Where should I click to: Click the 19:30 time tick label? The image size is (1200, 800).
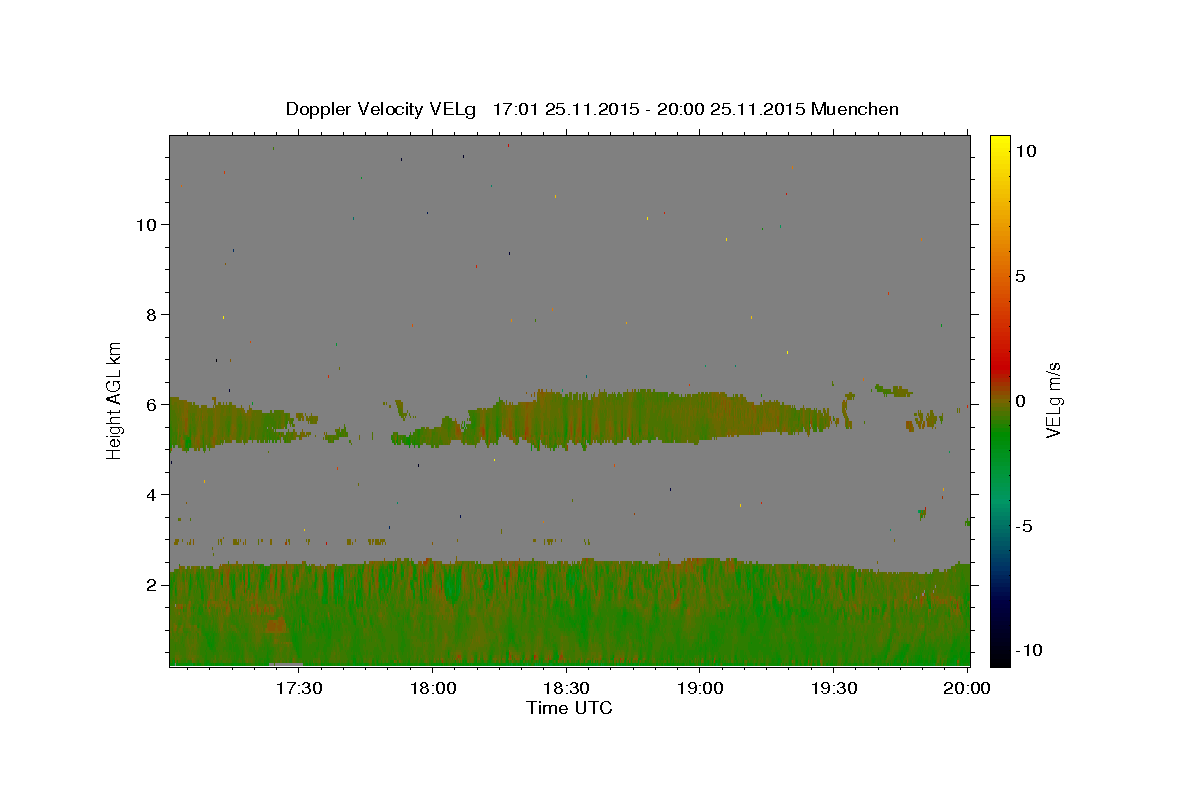(833, 688)
